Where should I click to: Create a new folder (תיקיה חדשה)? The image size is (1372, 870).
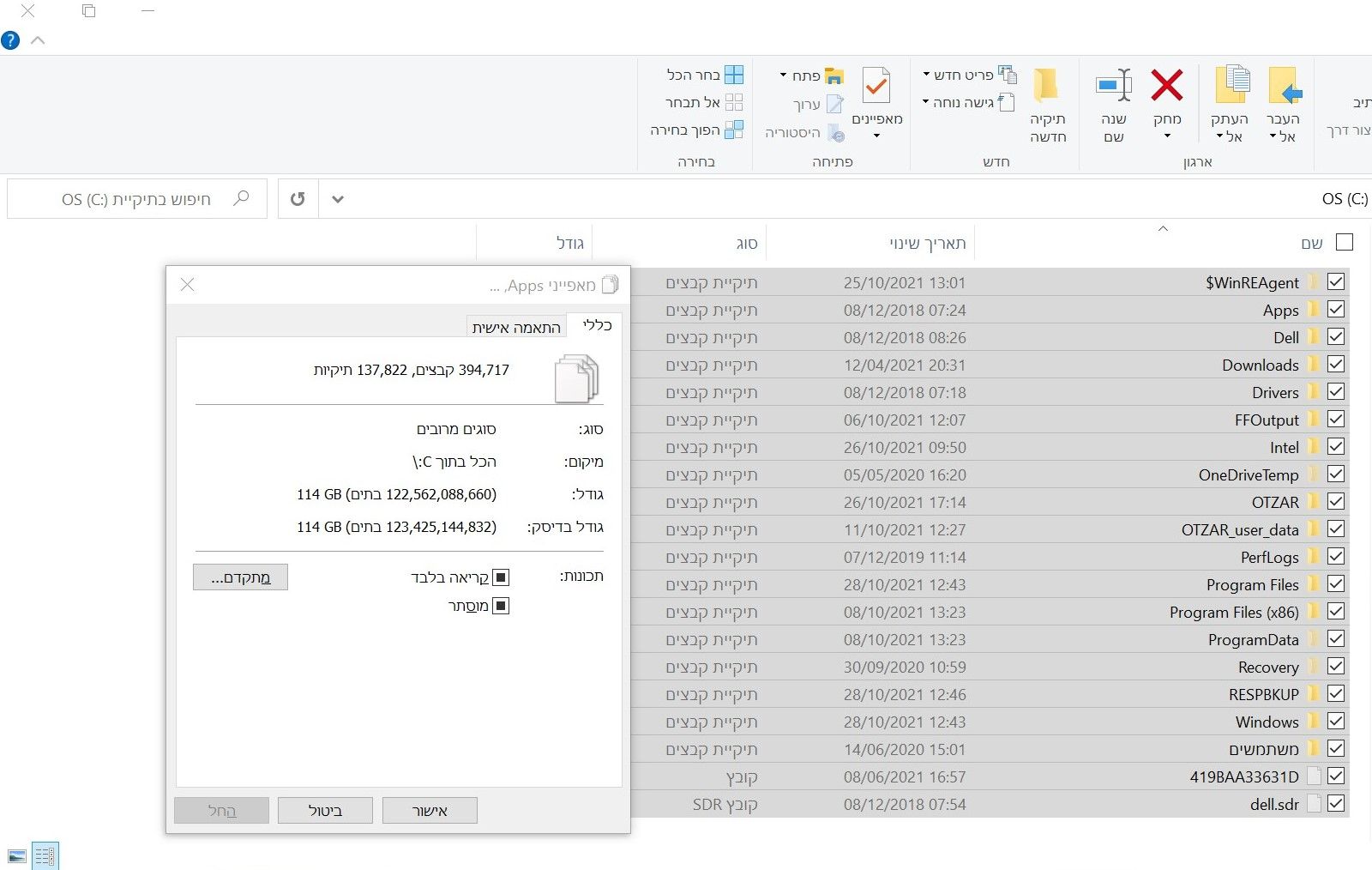[1047, 104]
